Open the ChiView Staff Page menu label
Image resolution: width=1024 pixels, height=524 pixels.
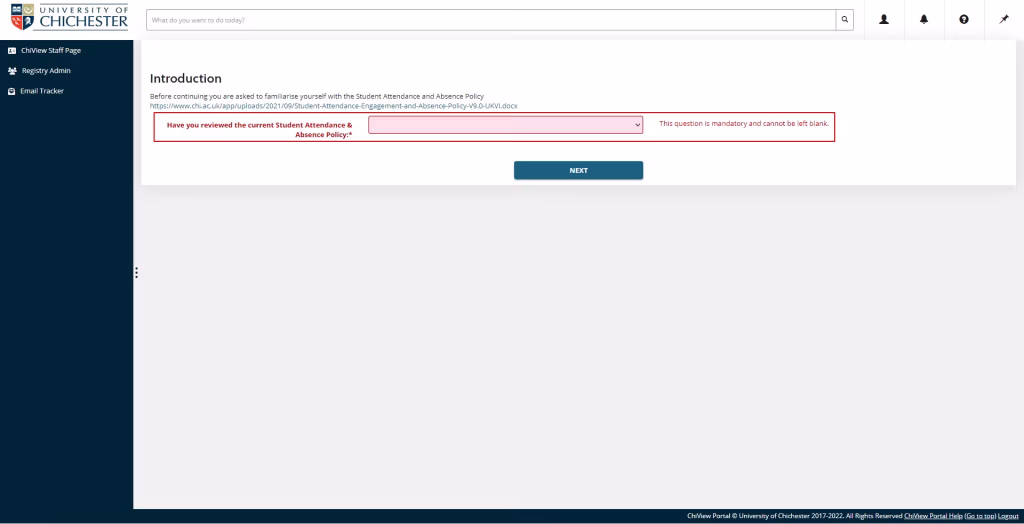click(51, 50)
